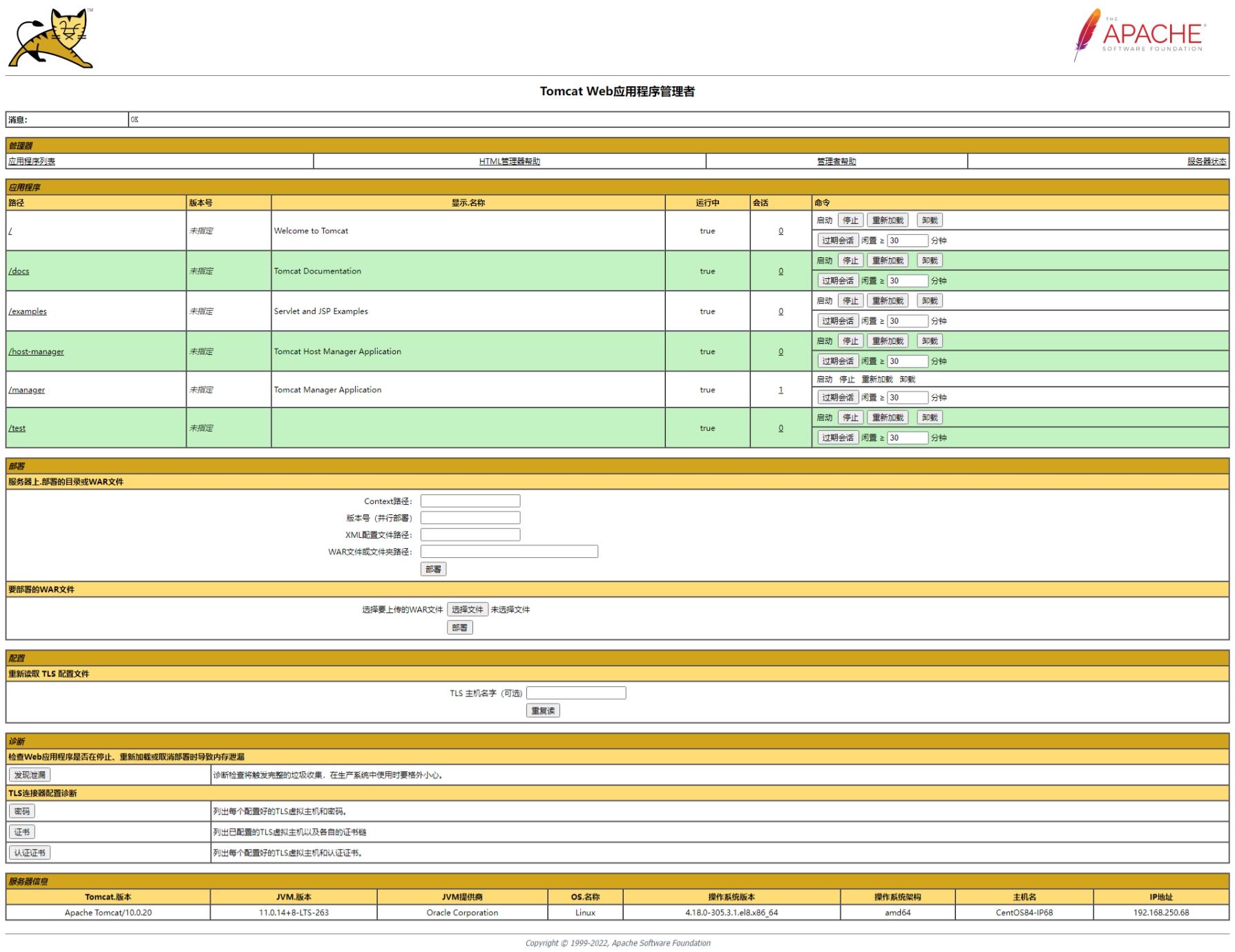Focus the XML配置文件路径 input field
Viewport: 1235px width, 952px height.
coord(470,534)
